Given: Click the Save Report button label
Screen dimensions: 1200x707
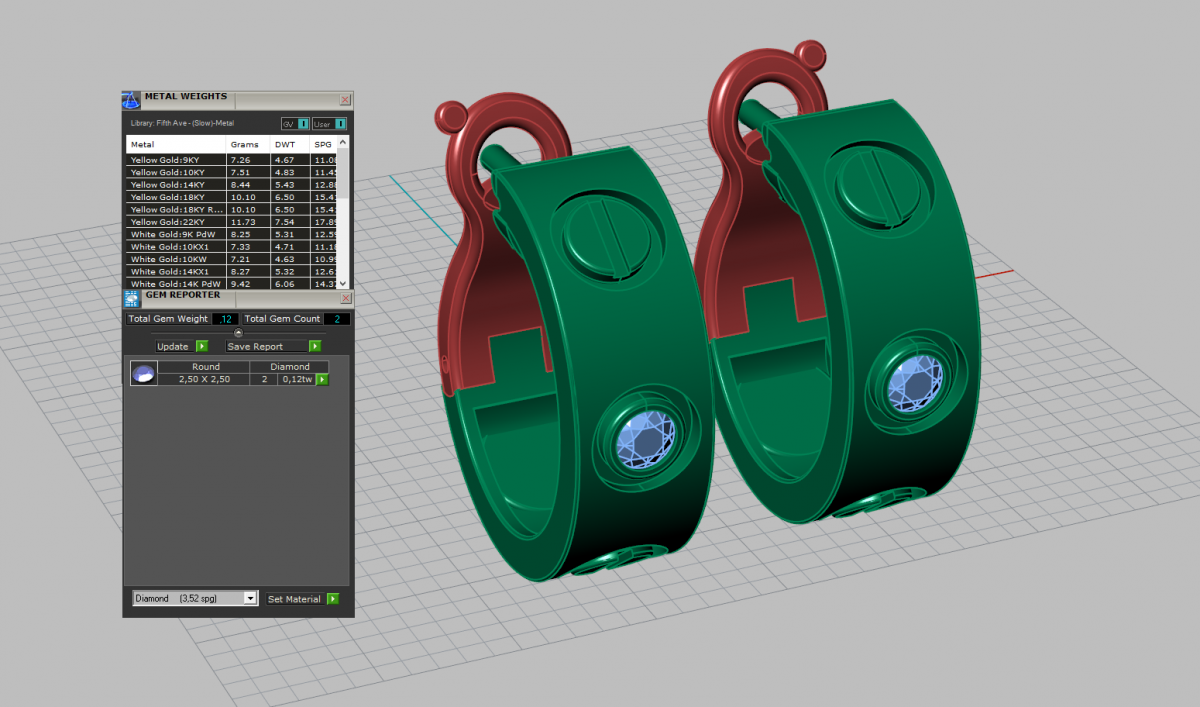Looking at the screenshot, I should (255, 346).
